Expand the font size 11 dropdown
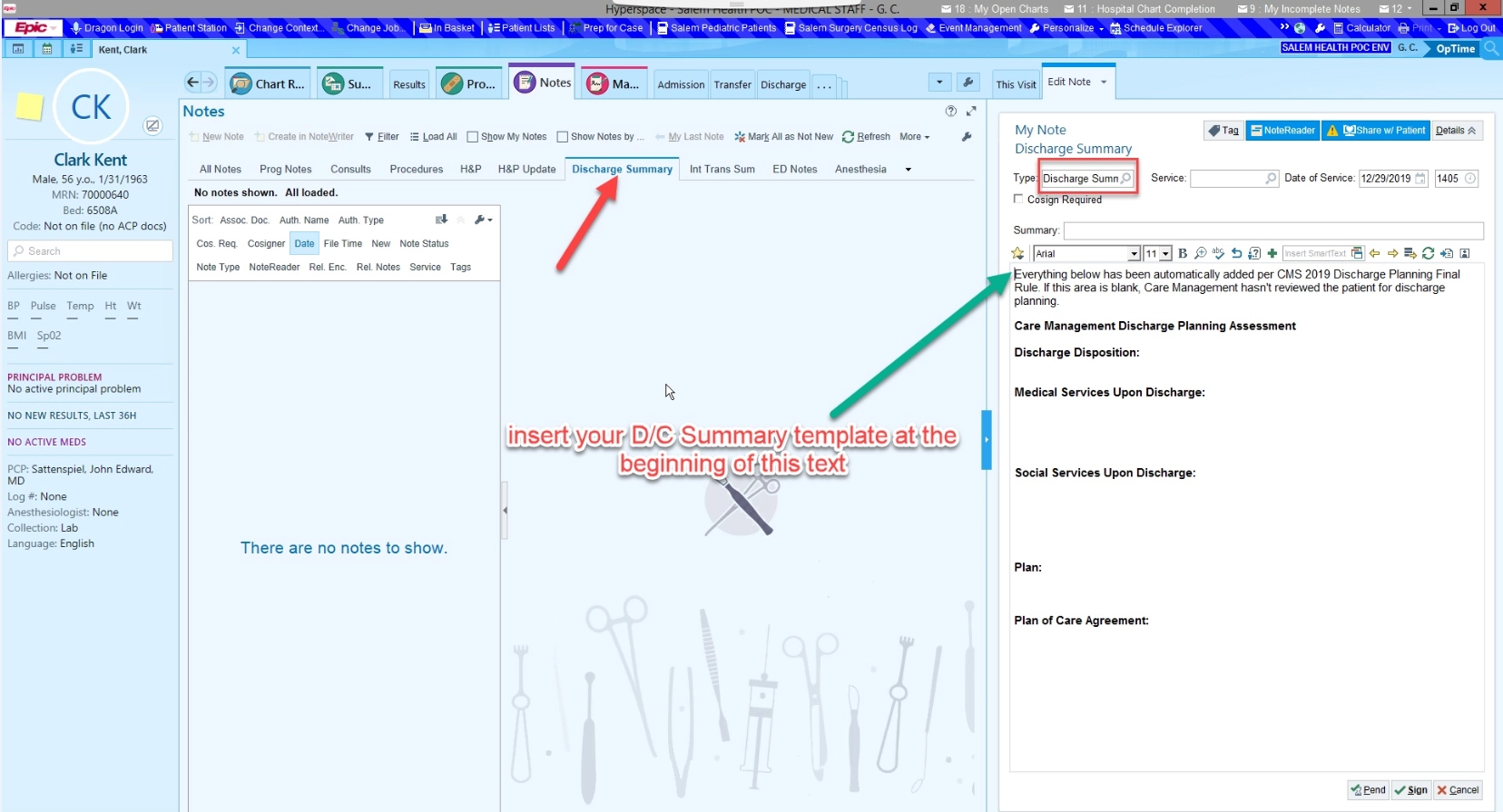This screenshot has height=812, width=1503. 1165,254
